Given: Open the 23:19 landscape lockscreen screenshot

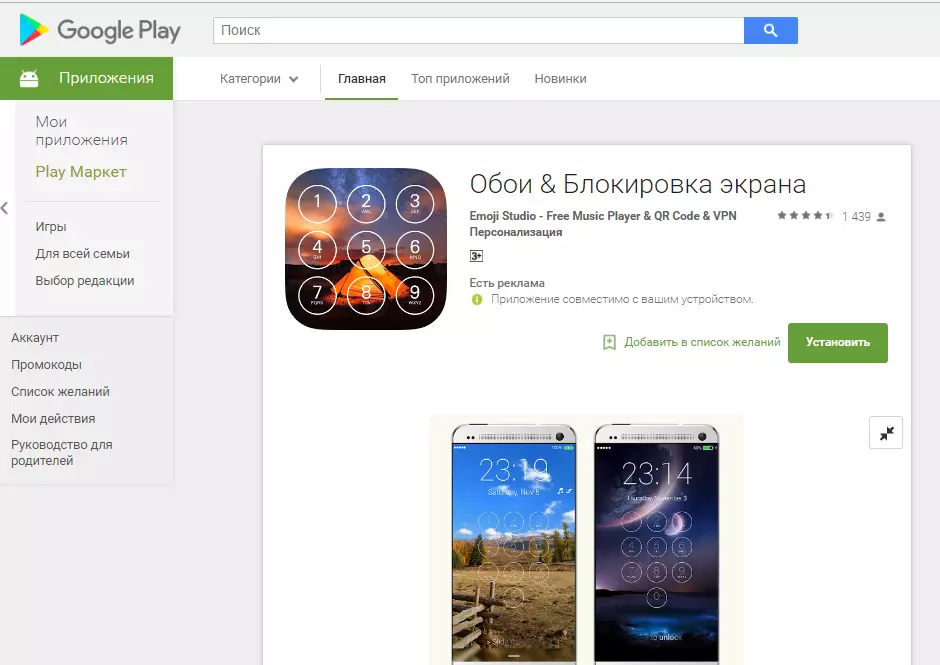Looking at the screenshot, I should (x=514, y=544).
